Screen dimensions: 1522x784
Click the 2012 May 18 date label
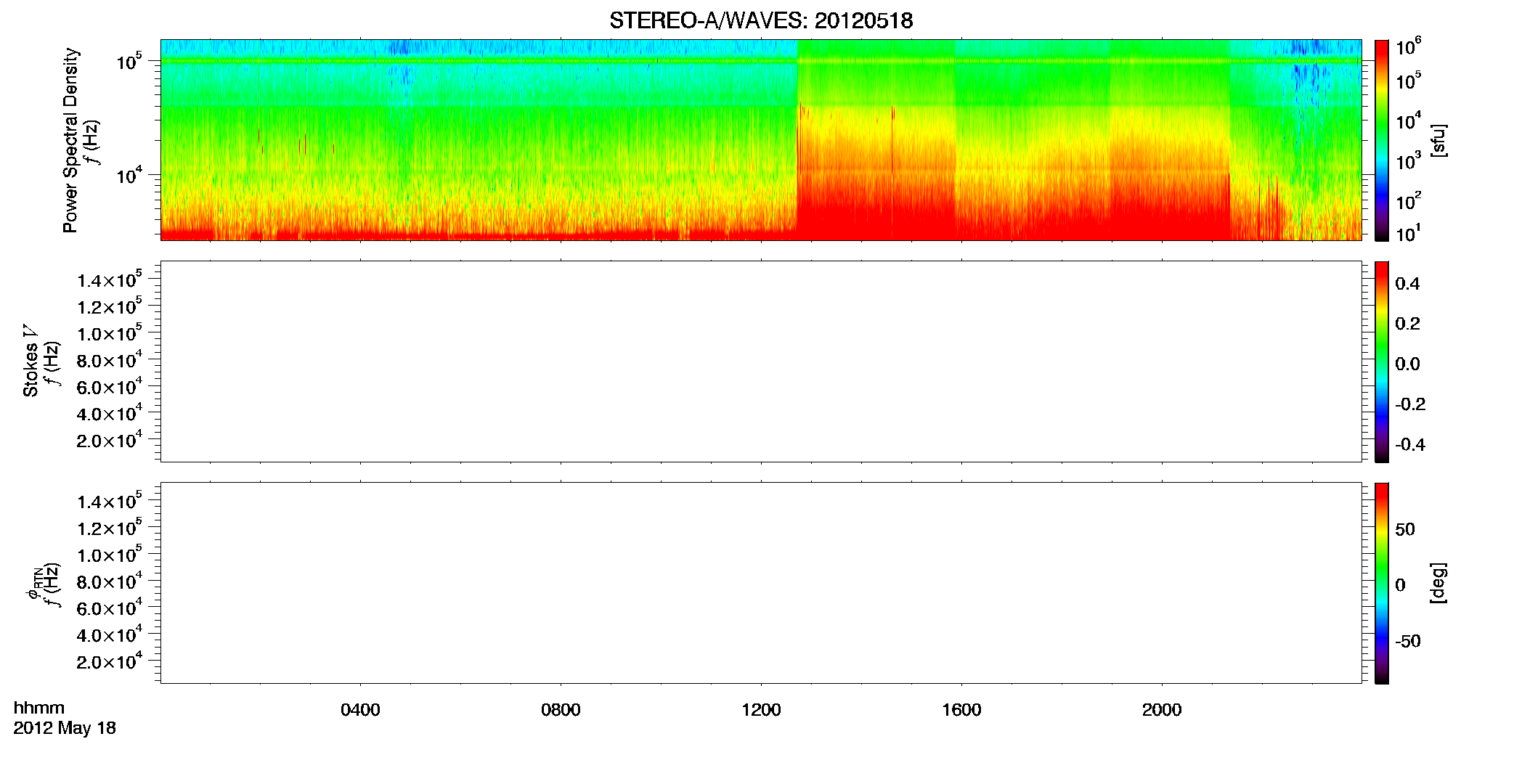click(65, 728)
